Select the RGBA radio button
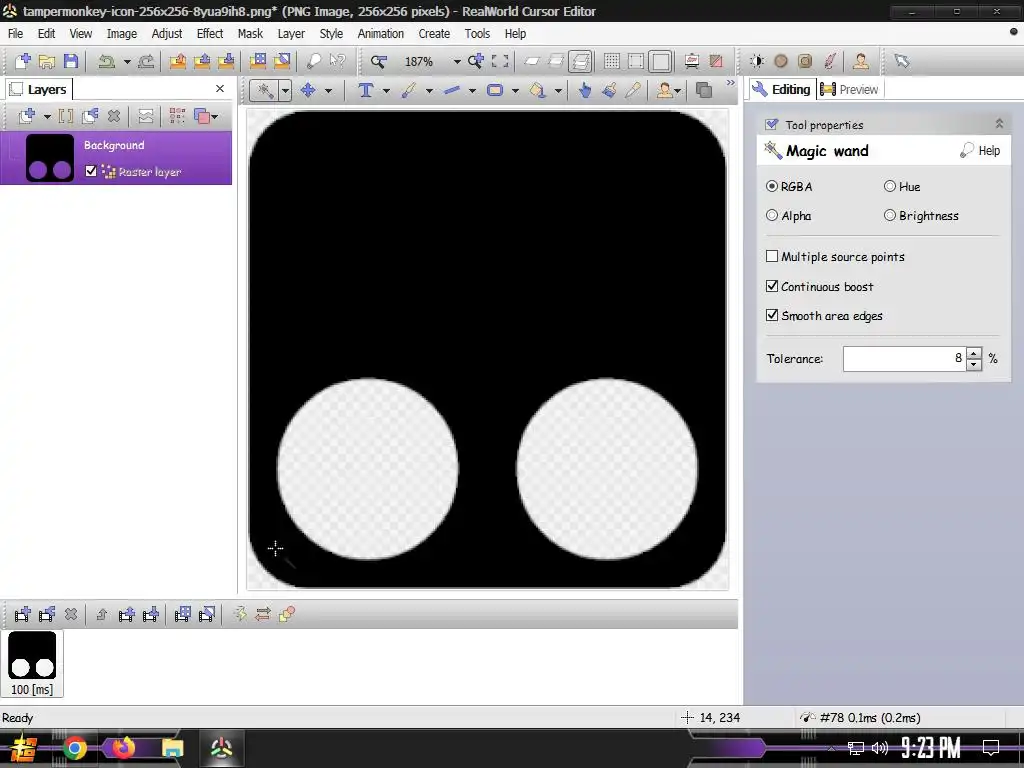This screenshot has width=1024, height=768. coord(772,186)
